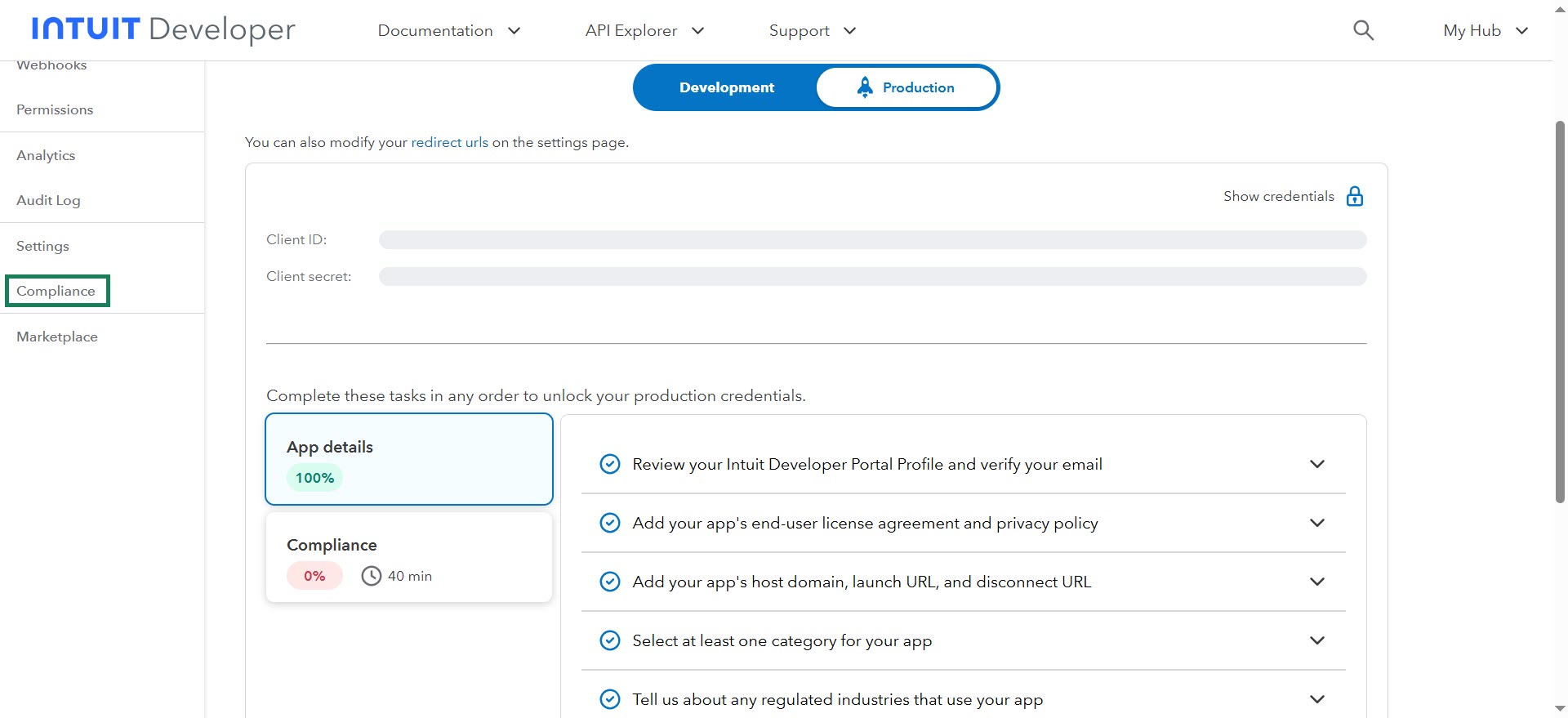1568x718 pixels.
Task: Click checkmark icon beside license agreement task
Action: [609, 523]
